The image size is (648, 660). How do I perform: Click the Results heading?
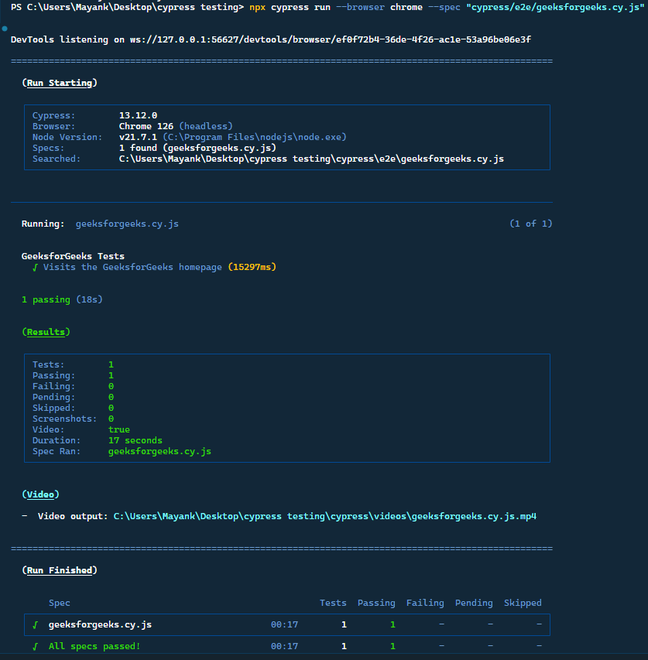[x=46, y=332]
